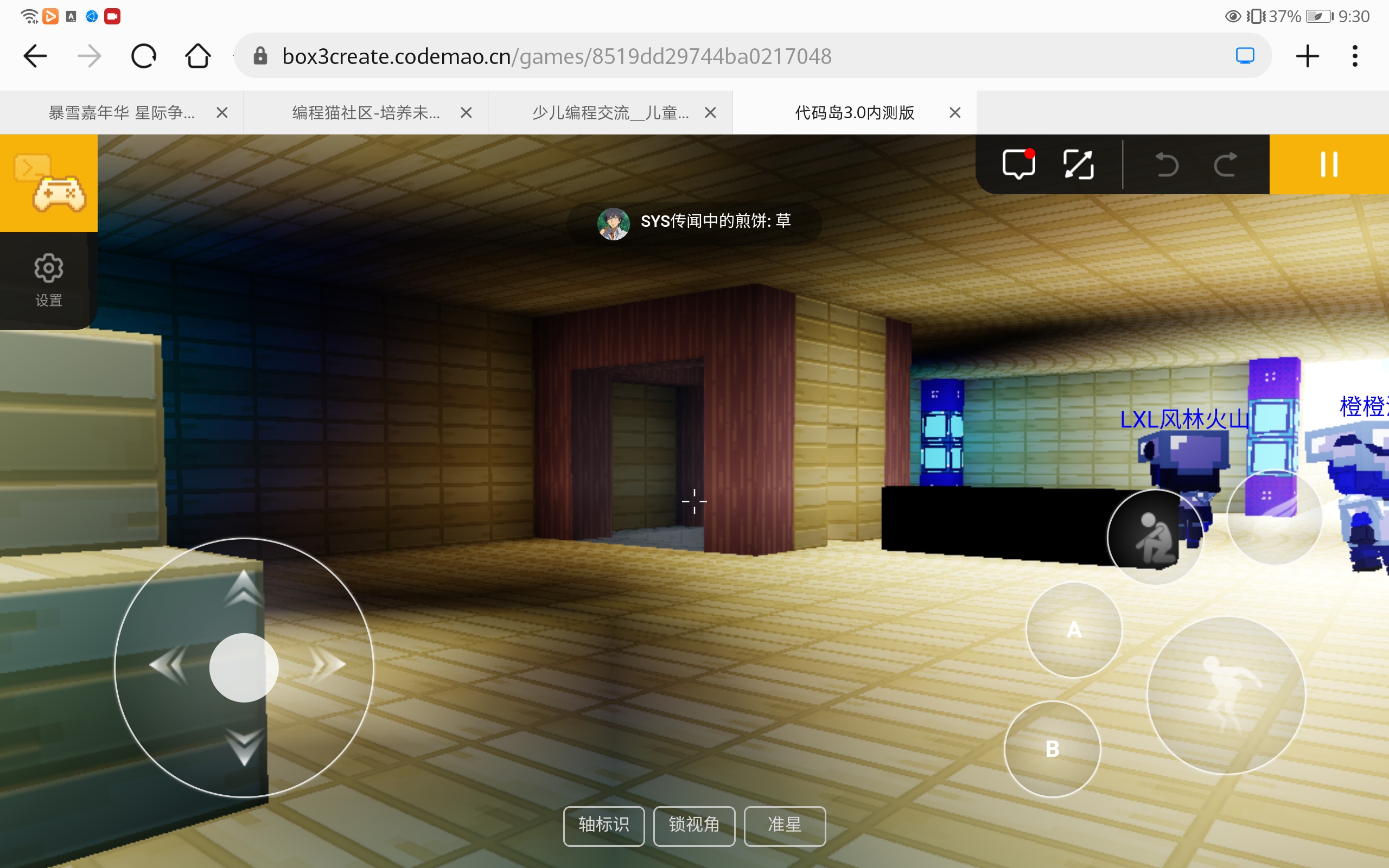Image resolution: width=1389 pixels, height=868 pixels.
Task: Open the browser home page
Action: tap(198, 56)
